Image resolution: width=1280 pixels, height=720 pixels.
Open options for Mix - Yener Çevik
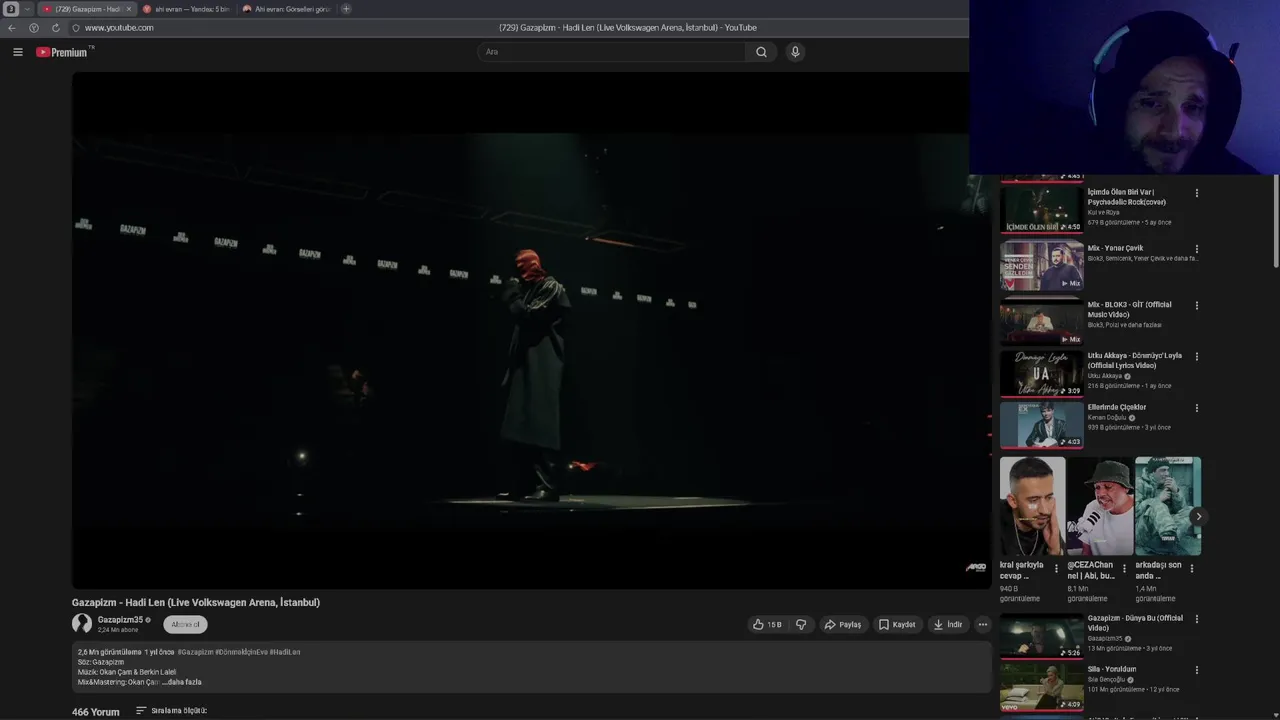(1197, 249)
